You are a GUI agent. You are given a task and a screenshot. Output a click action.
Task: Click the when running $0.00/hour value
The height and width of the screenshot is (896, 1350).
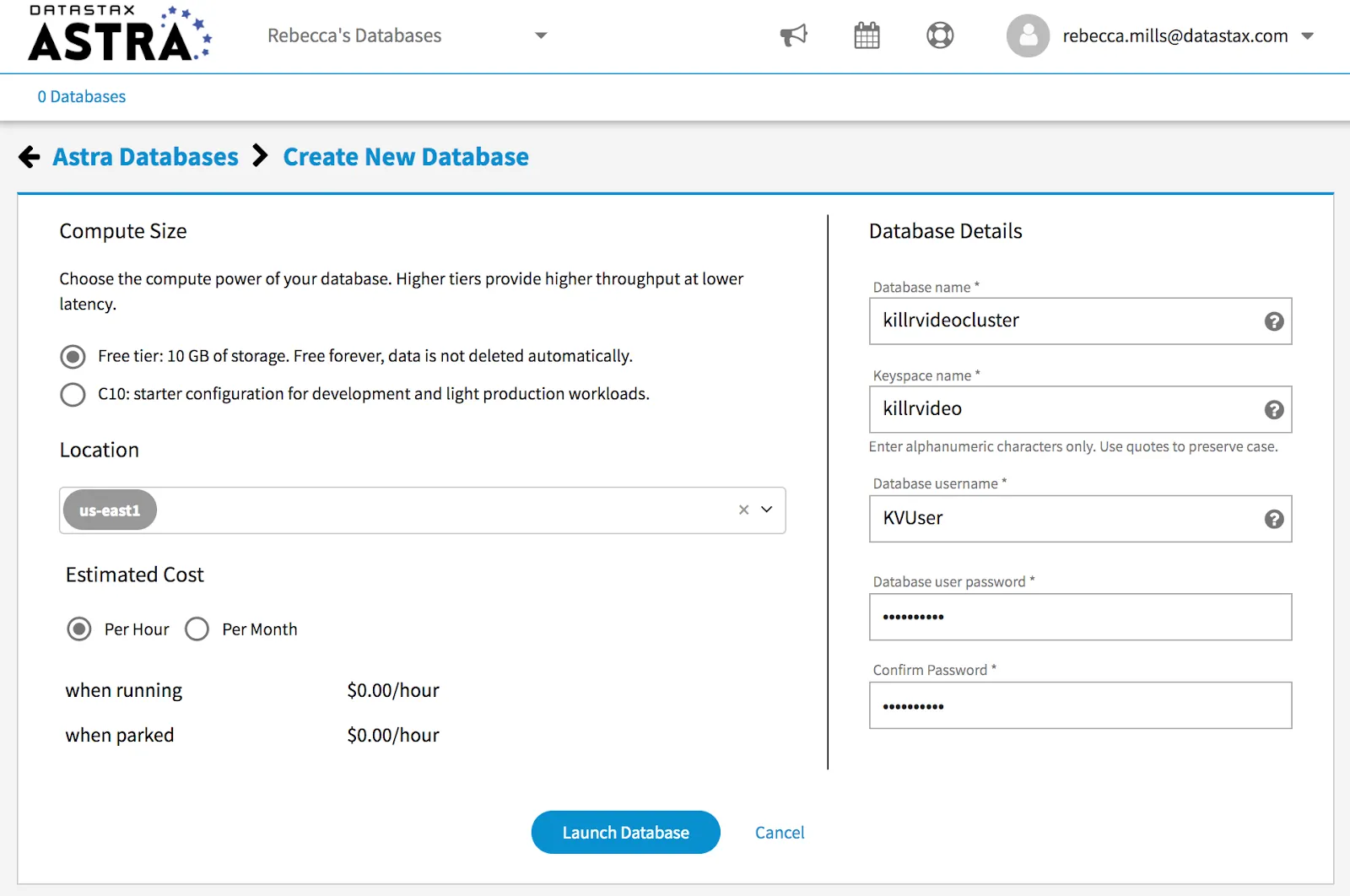click(x=393, y=690)
